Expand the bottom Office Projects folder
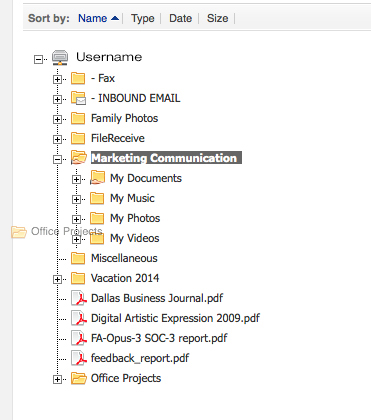371x420 pixels. pos(57,379)
